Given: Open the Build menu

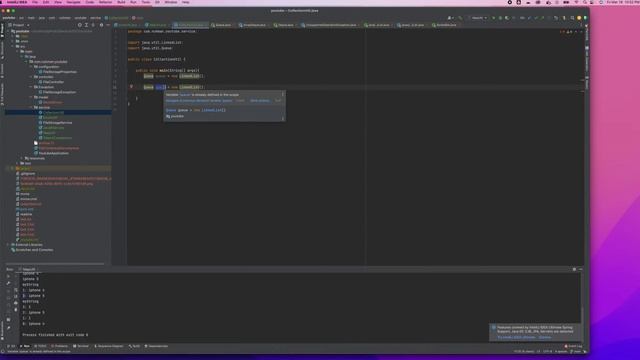Looking at the screenshot, I should pos(121,2).
